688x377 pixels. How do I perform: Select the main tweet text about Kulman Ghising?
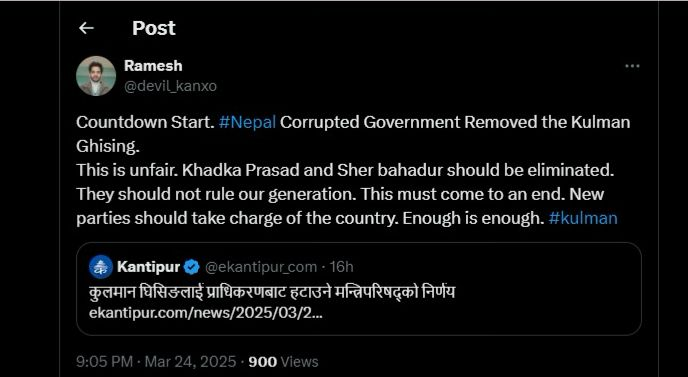pos(353,170)
